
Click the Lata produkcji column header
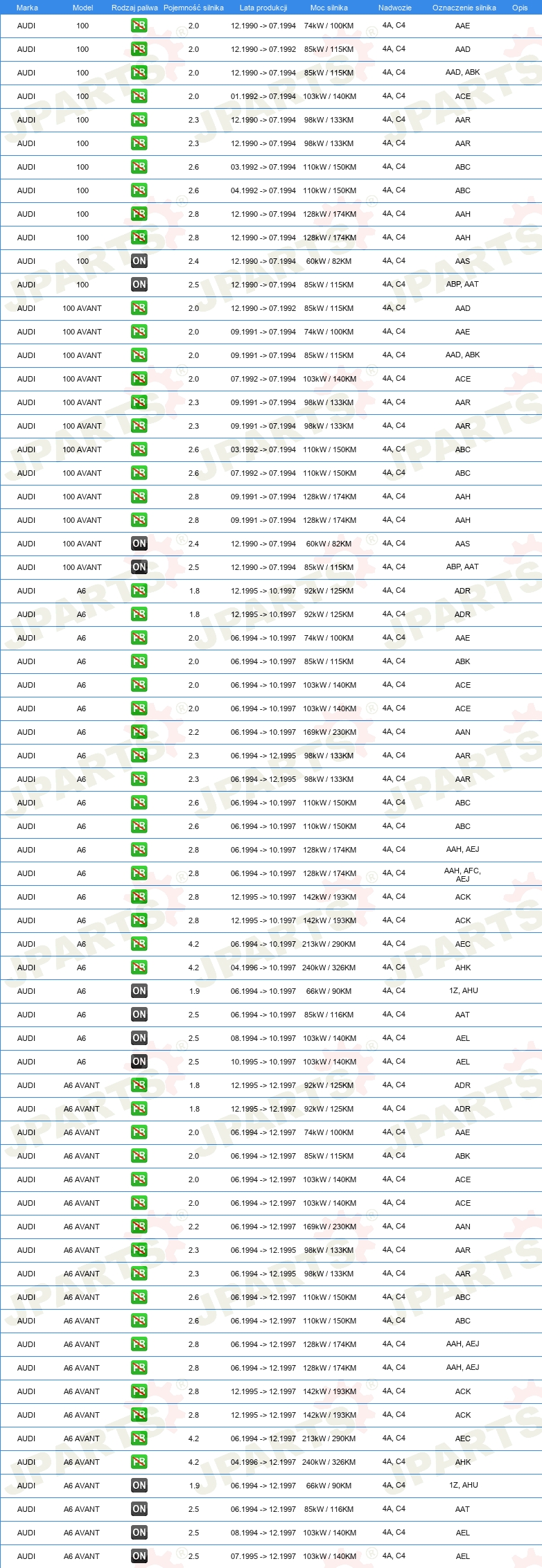point(263,8)
